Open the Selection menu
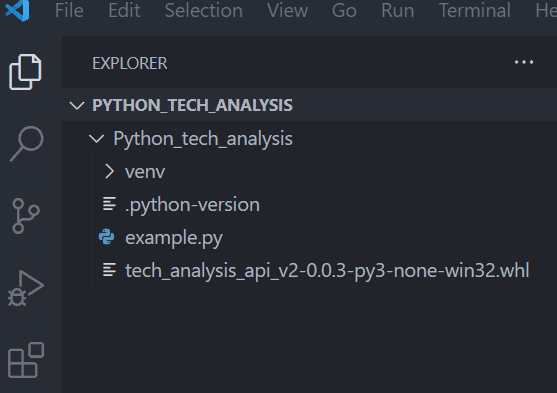Image resolution: width=557 pixels, height=393 pixels. (204, 10)
